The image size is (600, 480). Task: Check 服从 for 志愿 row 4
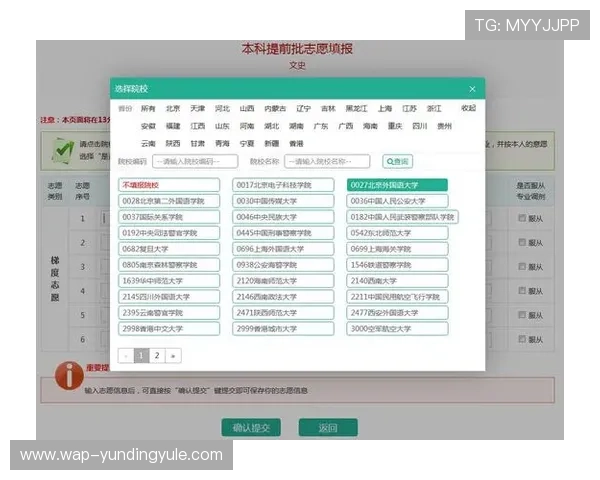(522, 291)
